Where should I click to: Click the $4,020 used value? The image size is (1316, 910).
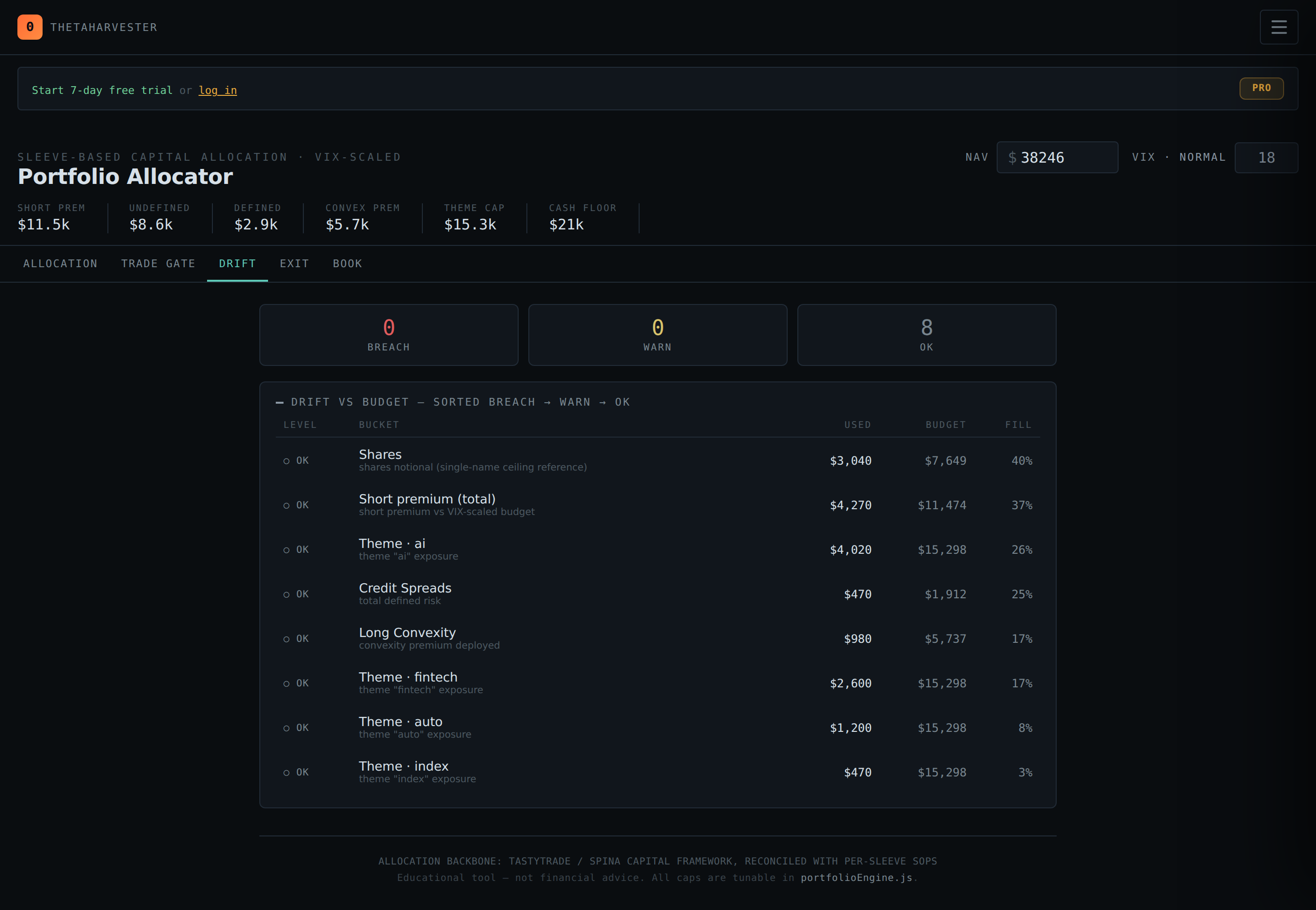point(851,550)
